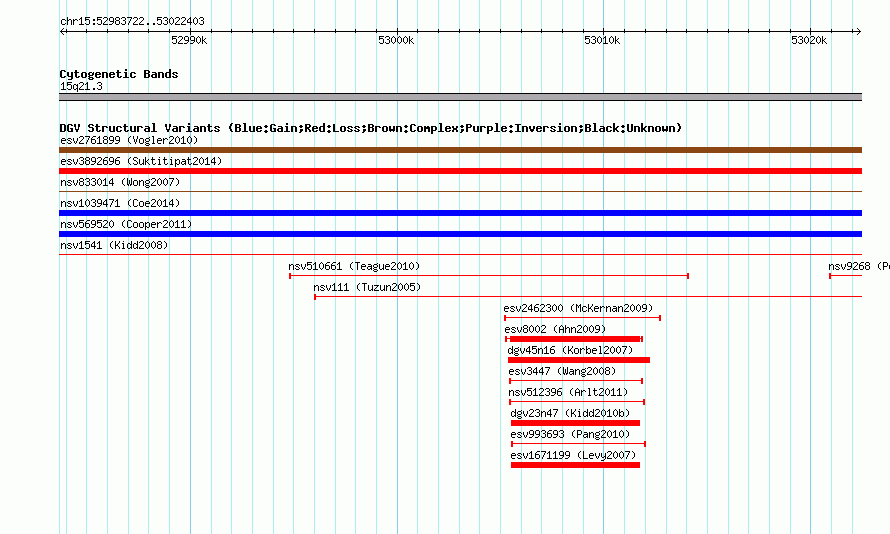Click the 52990k ruler position
This screenshot has height=534, width=890.
point(189,40)
